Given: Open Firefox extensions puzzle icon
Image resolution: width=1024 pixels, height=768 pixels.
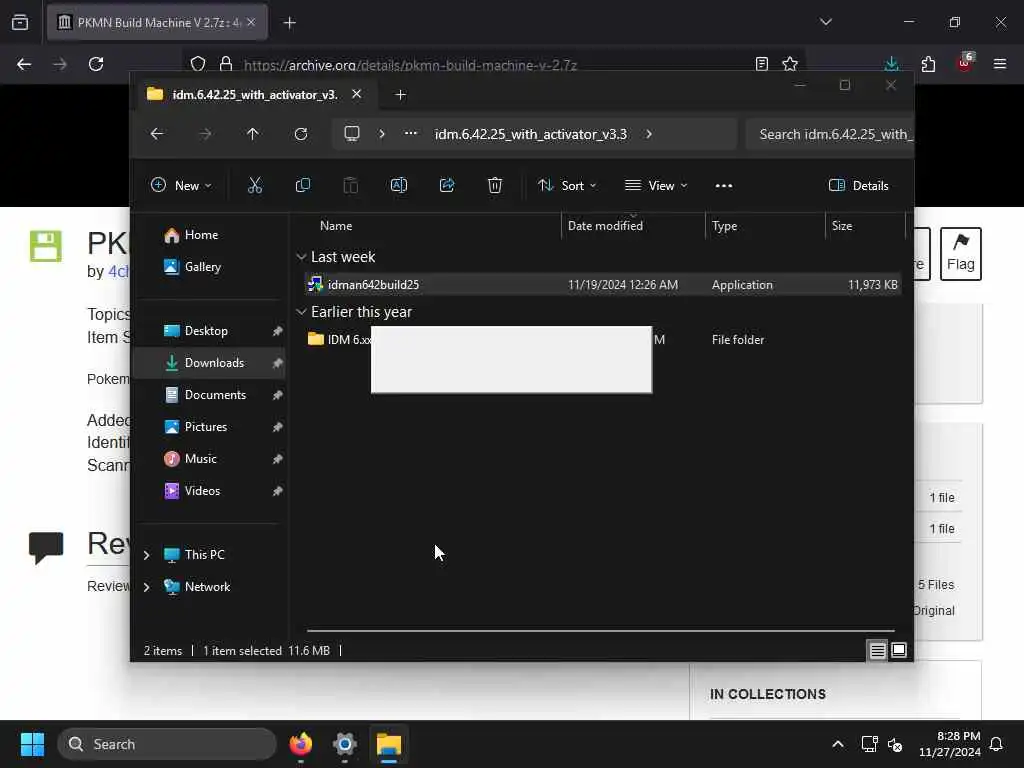Looking at the screenshot, I should point(928,64).
